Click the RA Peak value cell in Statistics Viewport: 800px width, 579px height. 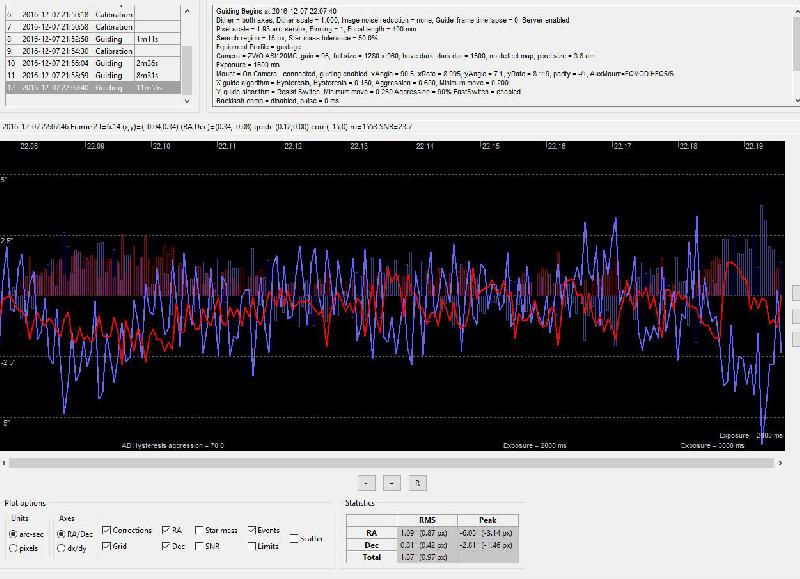pos(488,533)
